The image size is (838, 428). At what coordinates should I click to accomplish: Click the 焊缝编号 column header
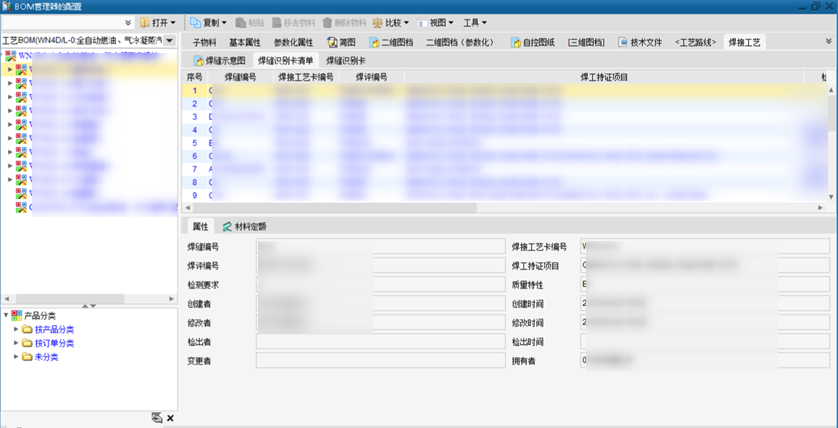tap(240, 77)
